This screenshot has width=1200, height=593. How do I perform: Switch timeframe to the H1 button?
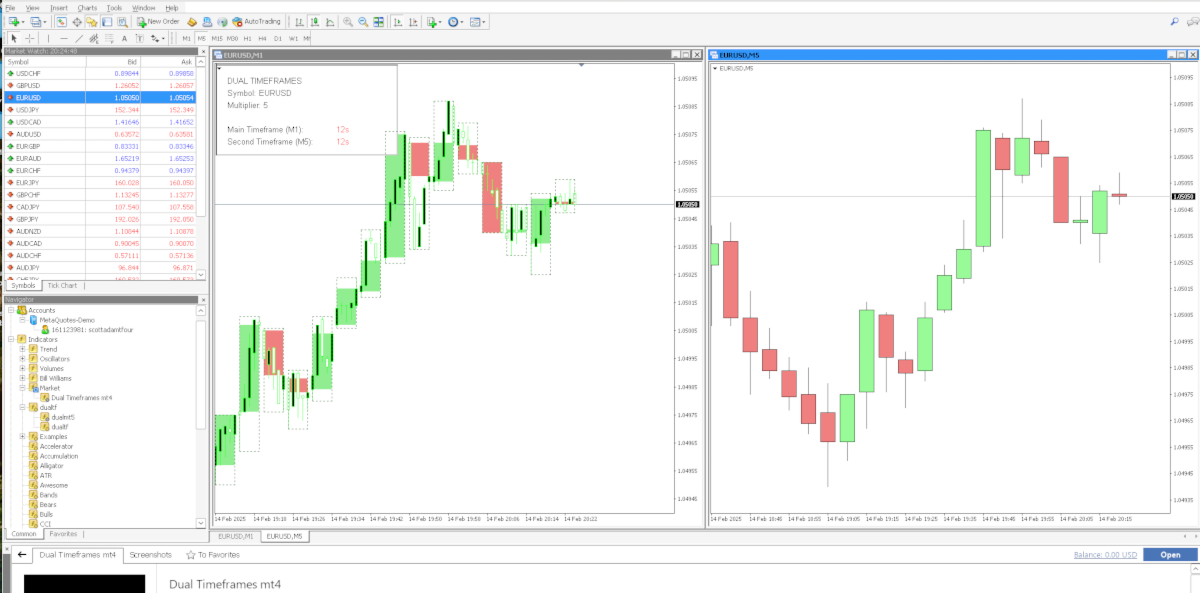tap(247, 38)
